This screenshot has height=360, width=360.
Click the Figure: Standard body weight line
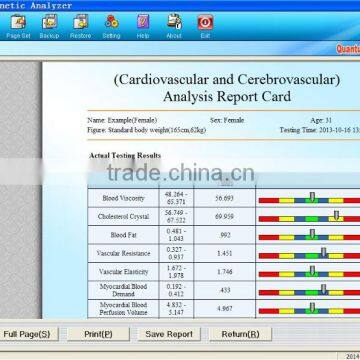click(x=146, y=130)
